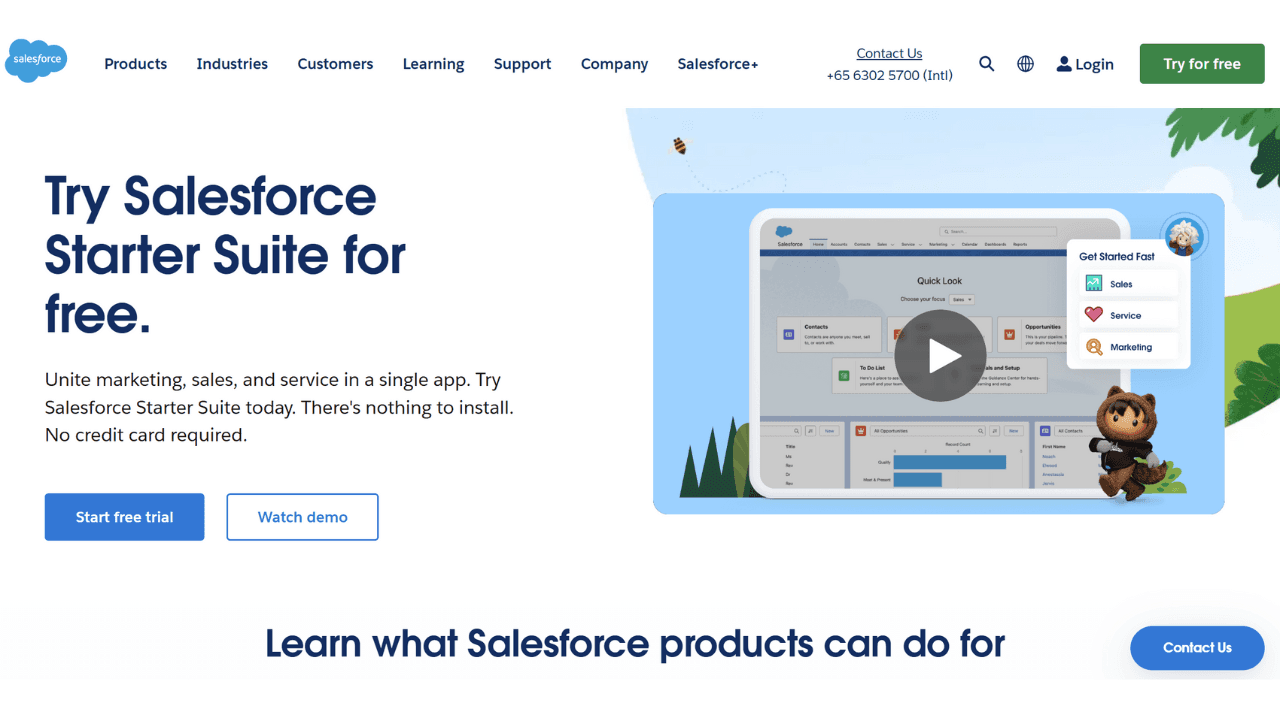1280x720 pixels.
Task: Click the Login person icon
Action: tap(1064, 64)
